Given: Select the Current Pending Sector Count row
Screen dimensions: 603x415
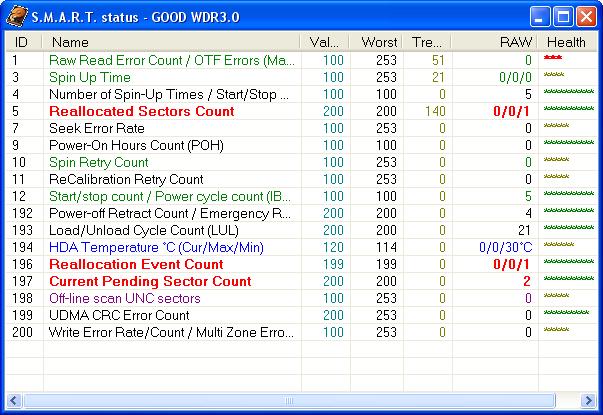Looking at the screenshot, I should pos(302,281).
